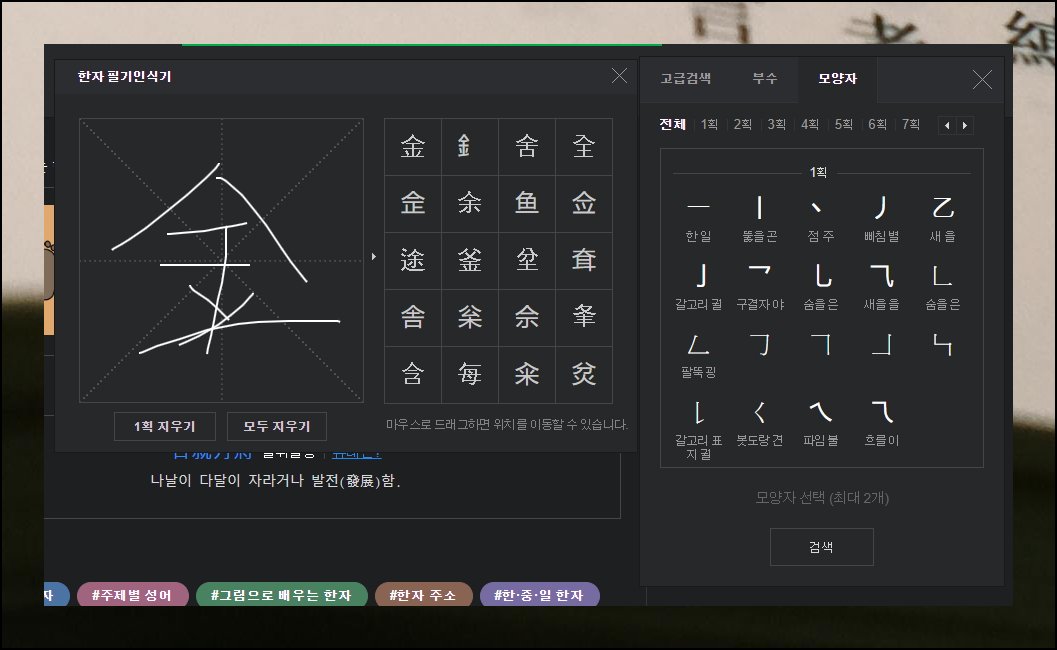Pick the 삐침 별 stroke shape
The height and width of the screenshot is (650, 1057).
(x=881, y=218)
